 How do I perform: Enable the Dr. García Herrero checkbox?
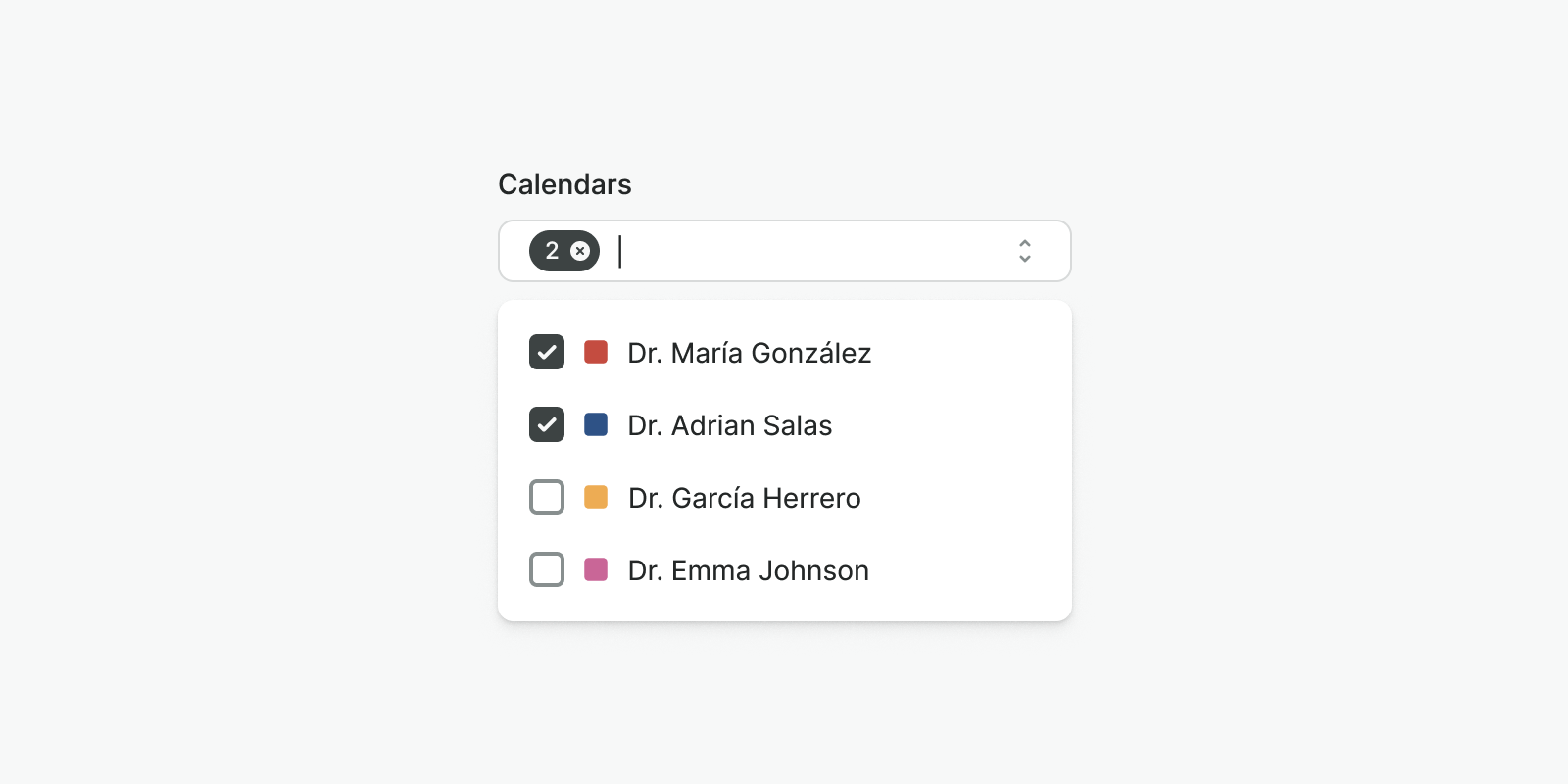(x=547, y=497)
